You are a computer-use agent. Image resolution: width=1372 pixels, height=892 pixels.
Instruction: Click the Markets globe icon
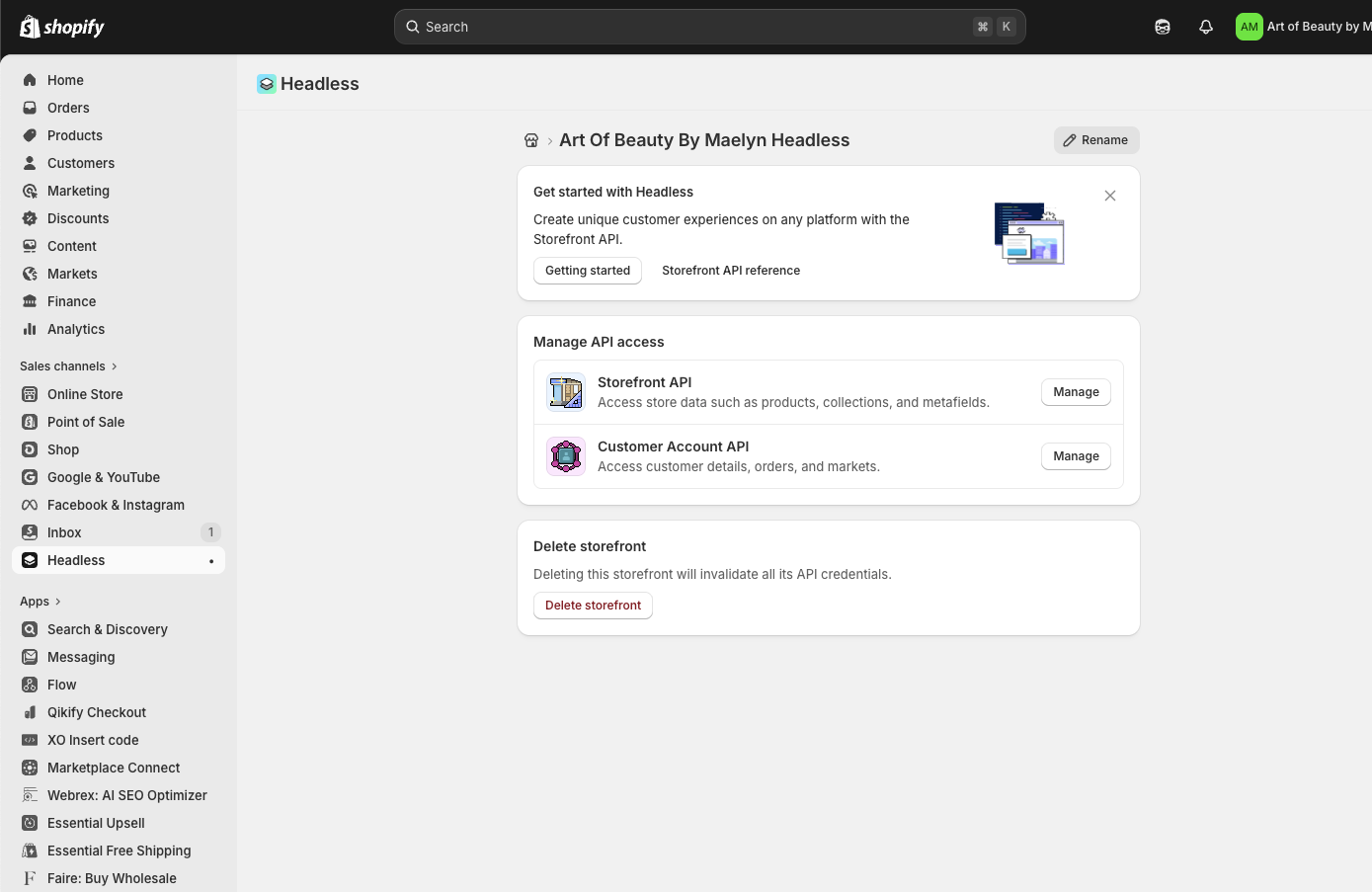tap(30, 274)
